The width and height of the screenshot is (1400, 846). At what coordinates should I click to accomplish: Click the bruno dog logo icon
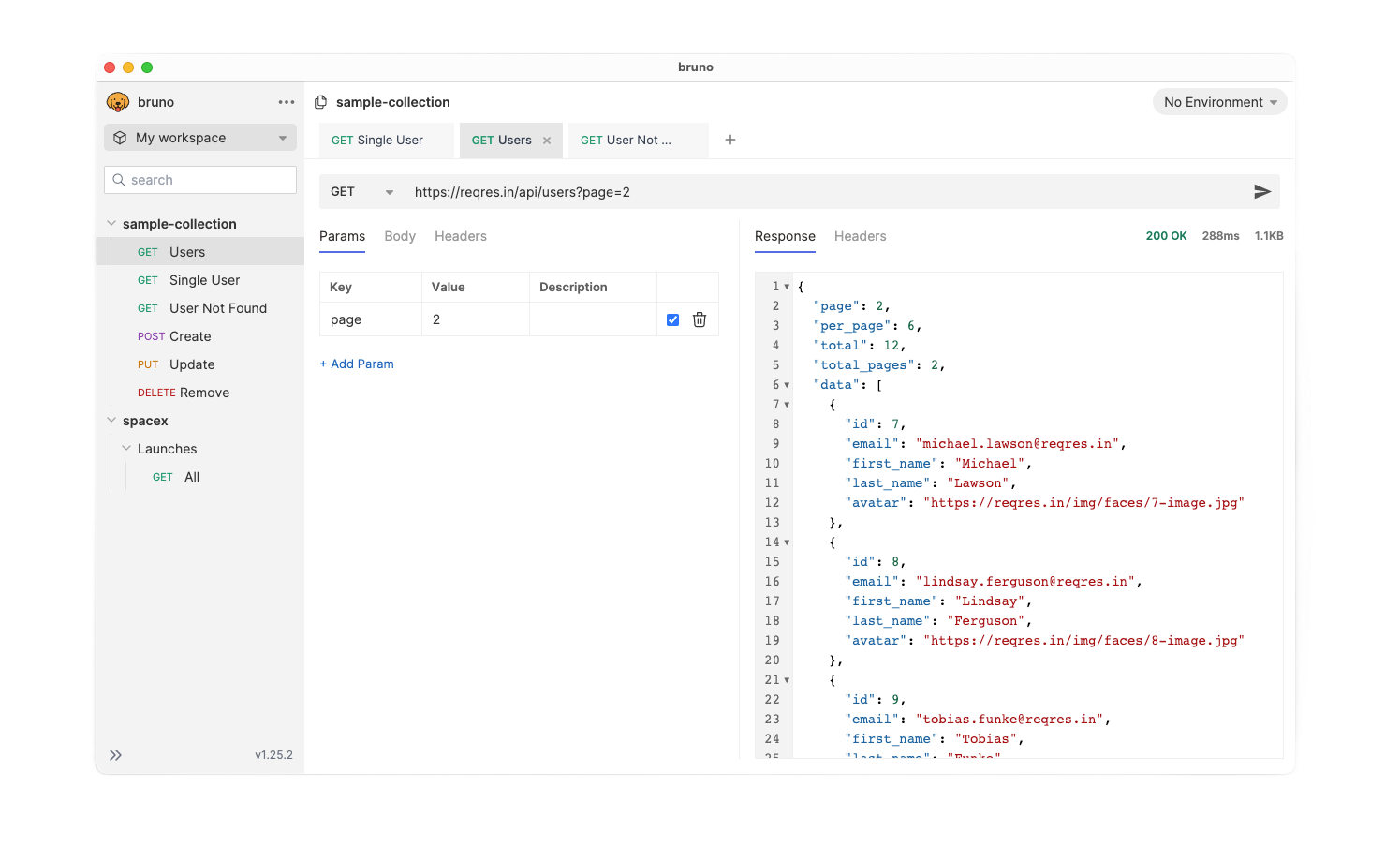coord(118,102)
